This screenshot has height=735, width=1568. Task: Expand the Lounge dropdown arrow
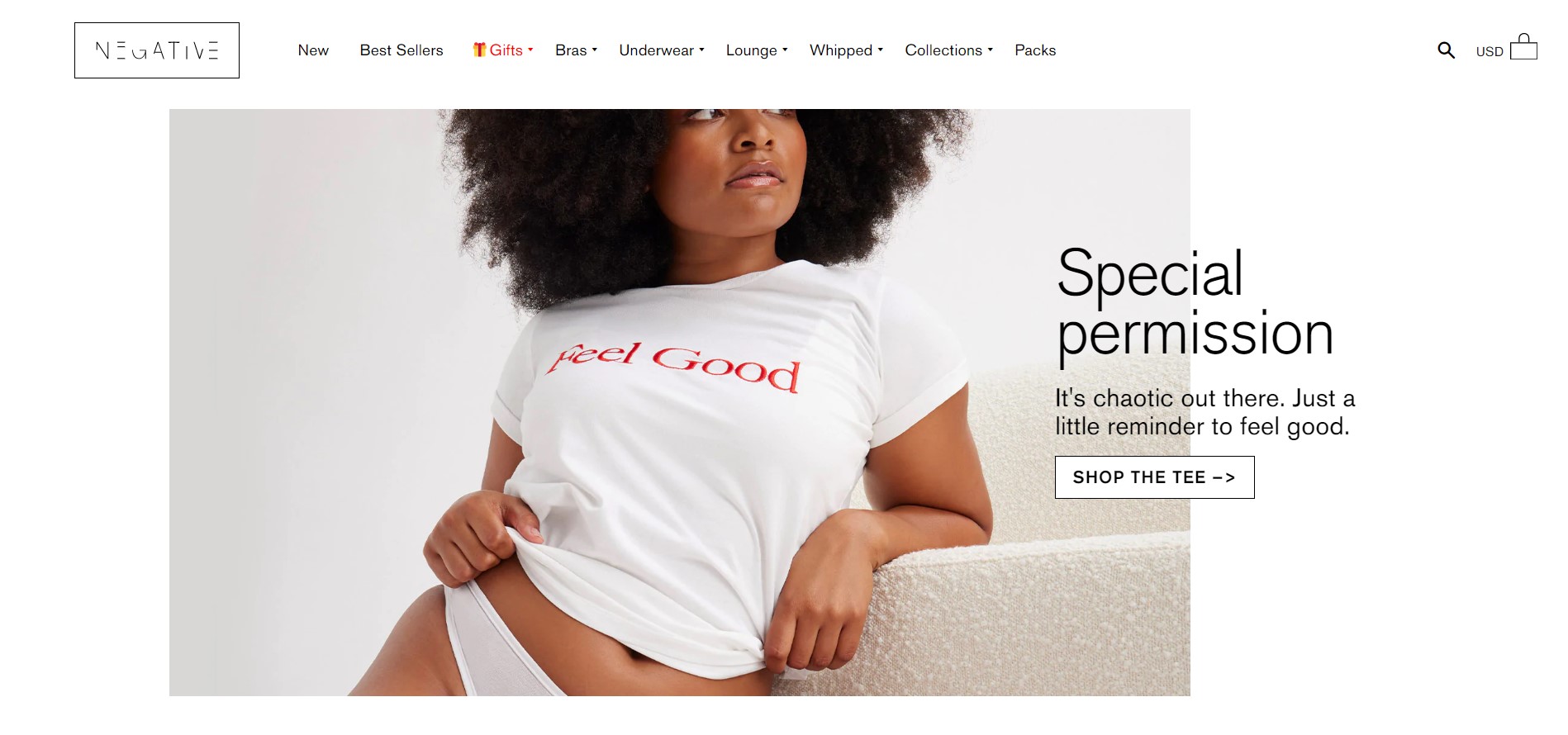(x=785, y=50)
